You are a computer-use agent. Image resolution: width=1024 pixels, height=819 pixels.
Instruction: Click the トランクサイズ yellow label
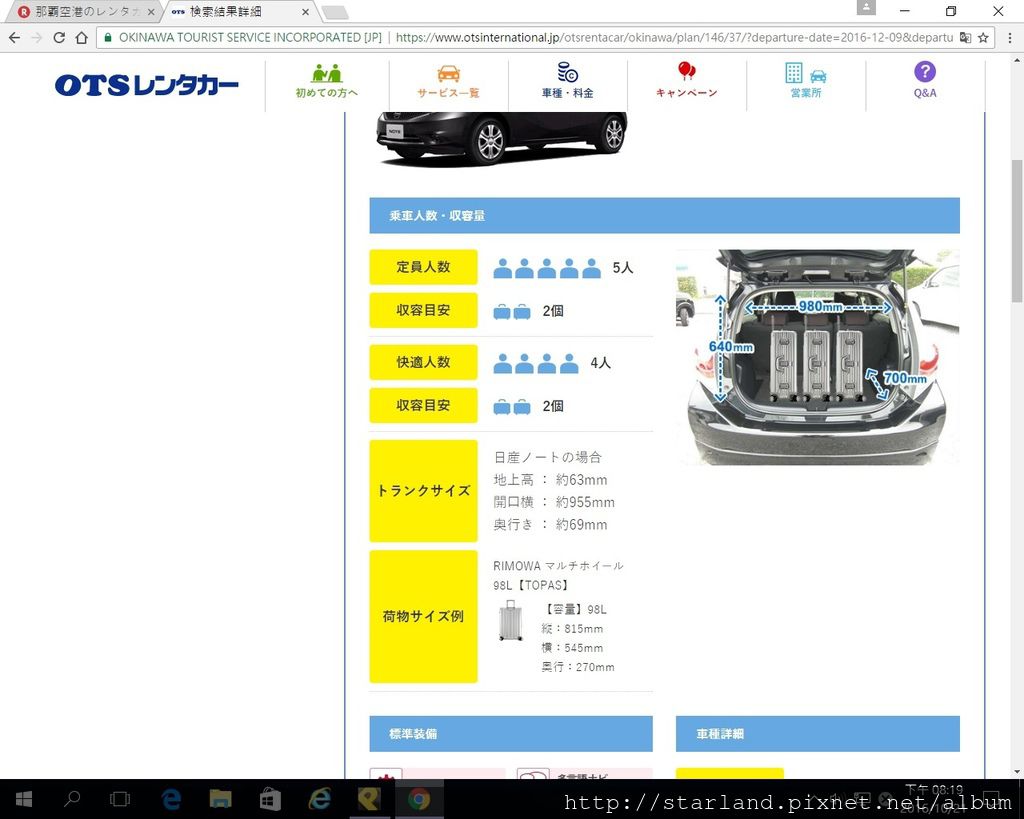423,491
